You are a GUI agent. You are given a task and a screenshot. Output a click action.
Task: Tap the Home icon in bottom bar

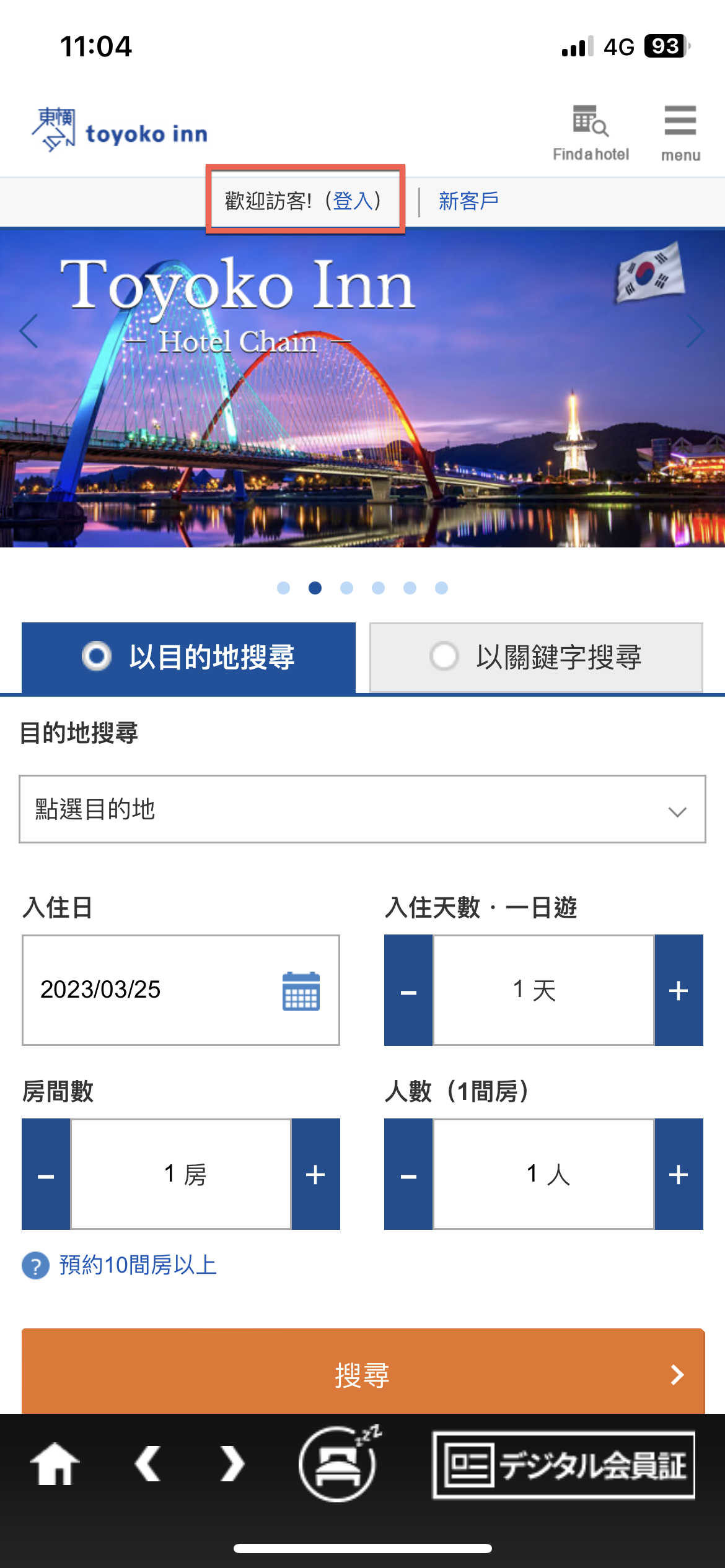pyautogui.click(x=55, y=1464)
